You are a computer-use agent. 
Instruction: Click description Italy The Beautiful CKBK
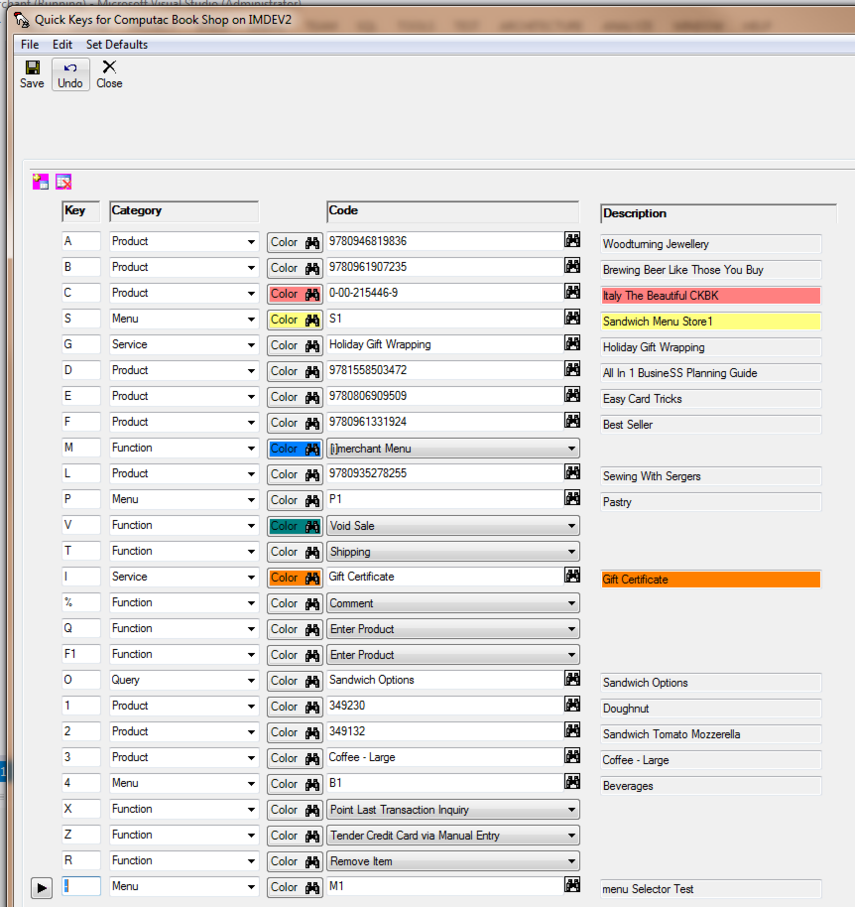coord(711,296)
